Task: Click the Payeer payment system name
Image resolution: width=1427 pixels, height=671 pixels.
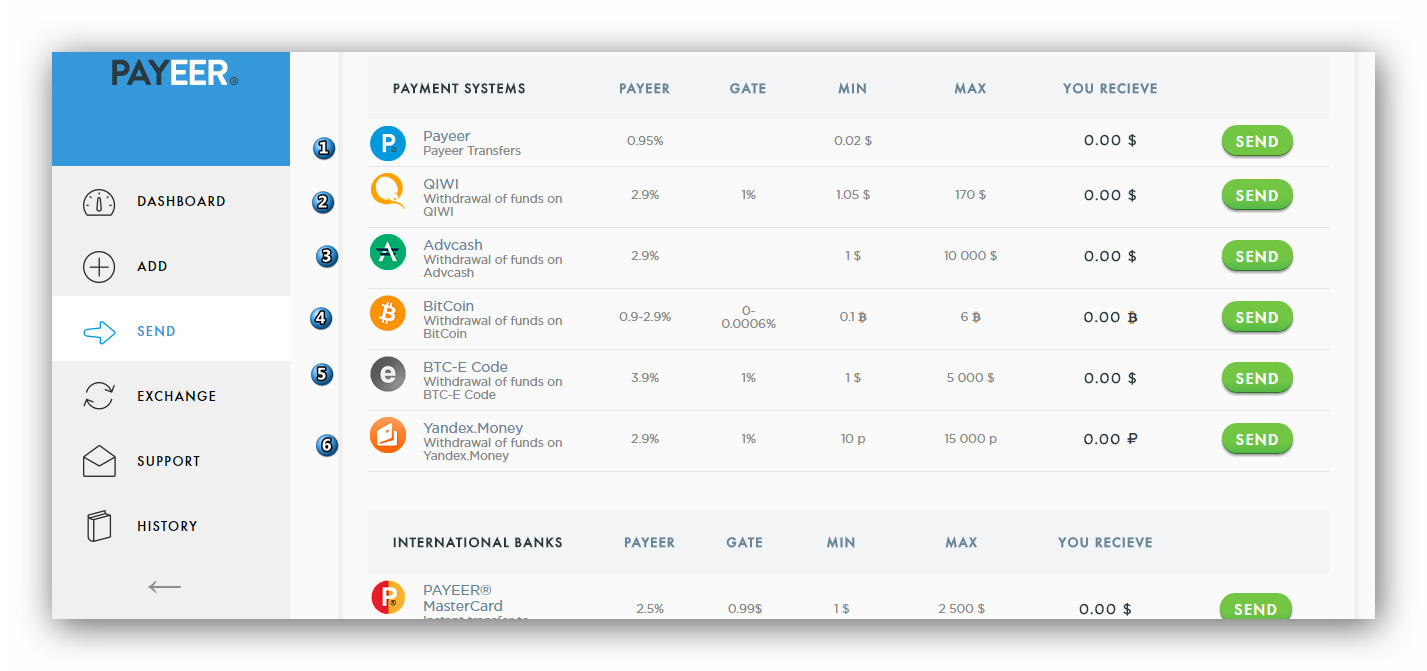Action: (446, 136)
